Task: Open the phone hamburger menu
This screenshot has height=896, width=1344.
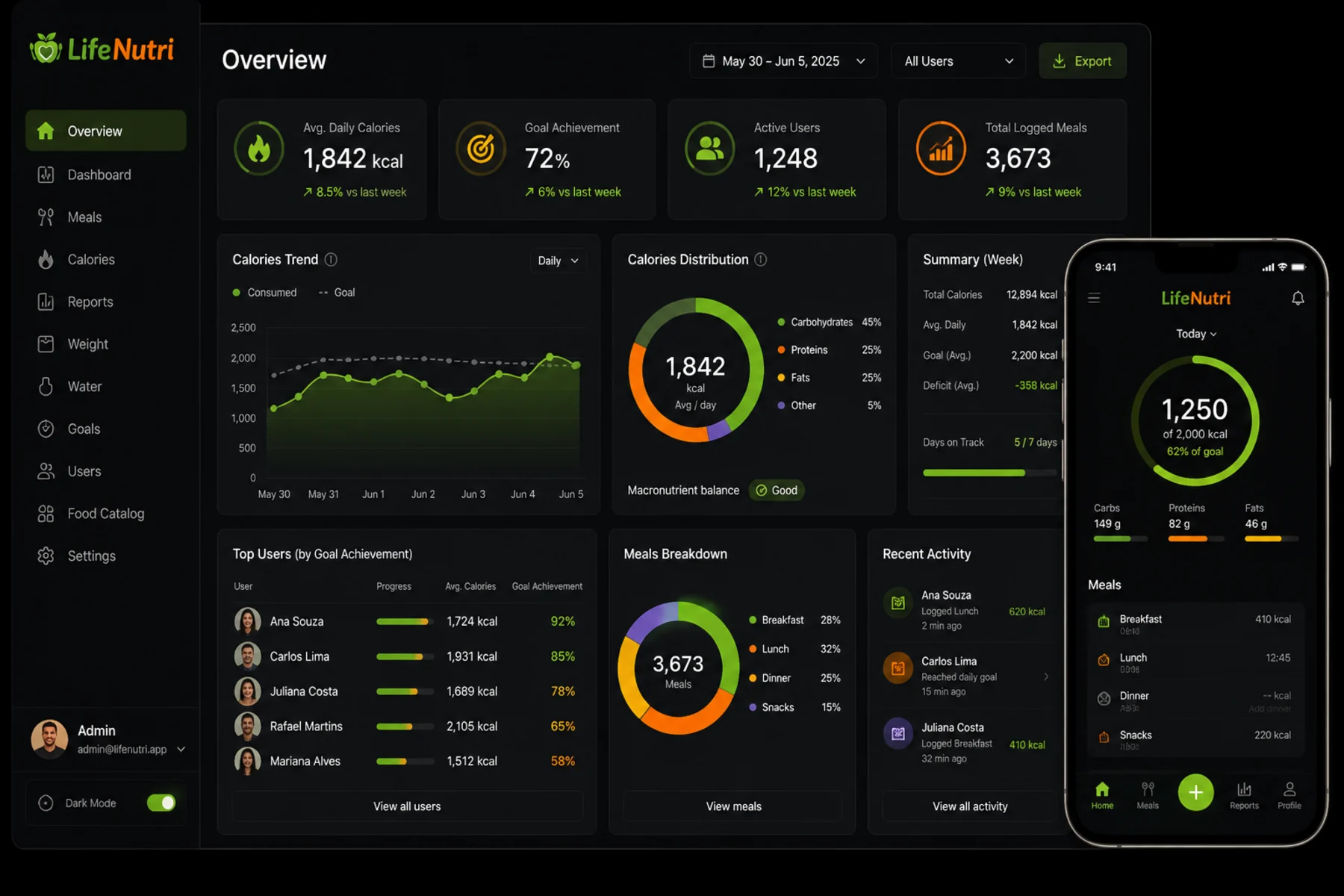Action: click(1094, 298)
